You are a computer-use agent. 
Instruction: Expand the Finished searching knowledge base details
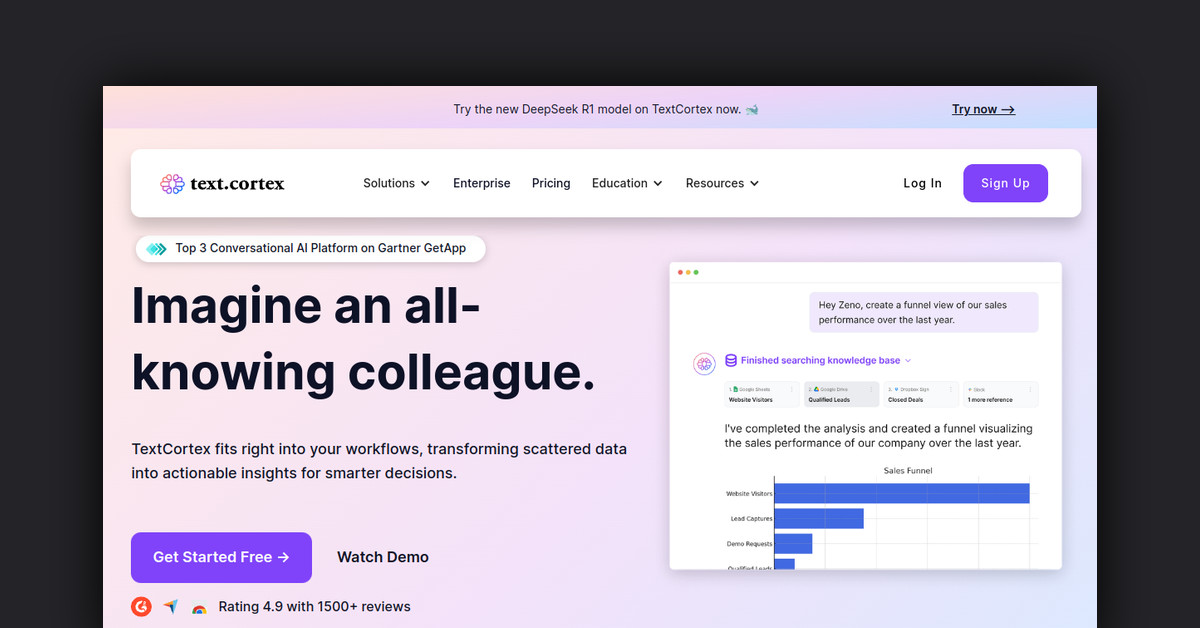[907, 360]
